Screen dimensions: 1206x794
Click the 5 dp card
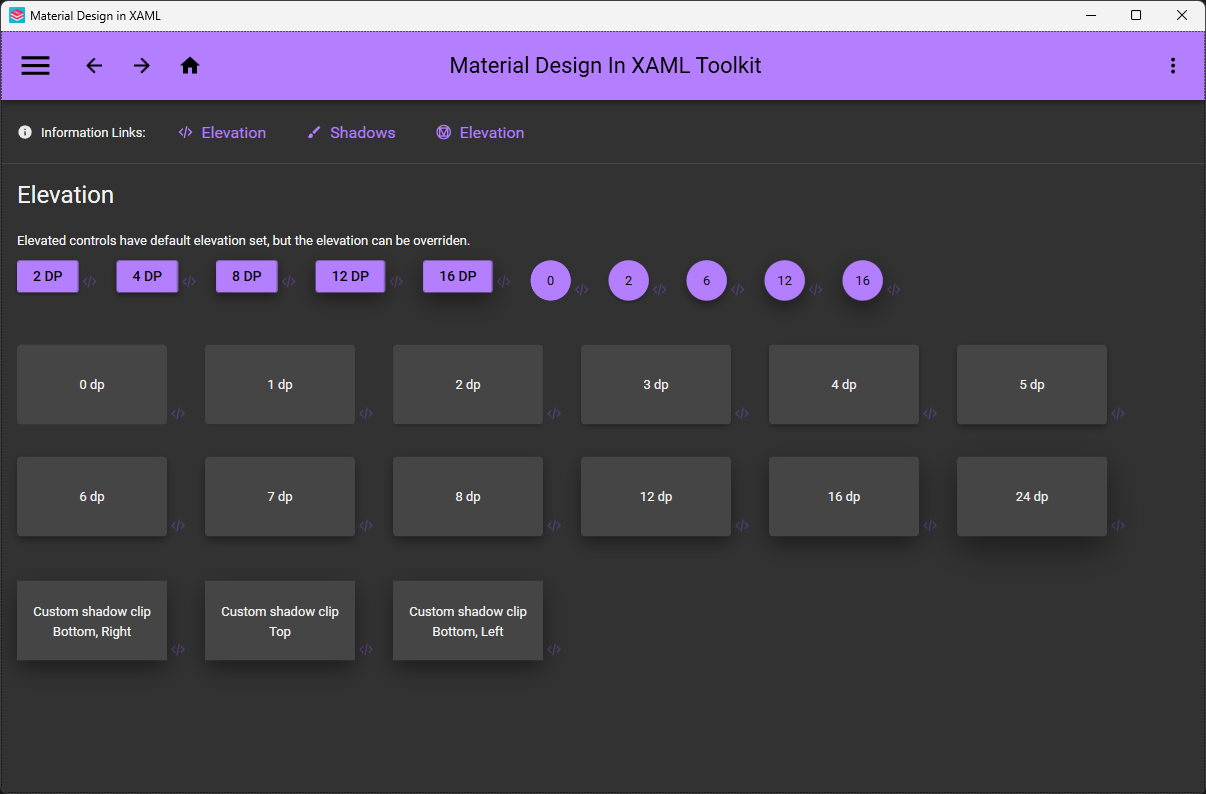click(x=1032, y=385)
